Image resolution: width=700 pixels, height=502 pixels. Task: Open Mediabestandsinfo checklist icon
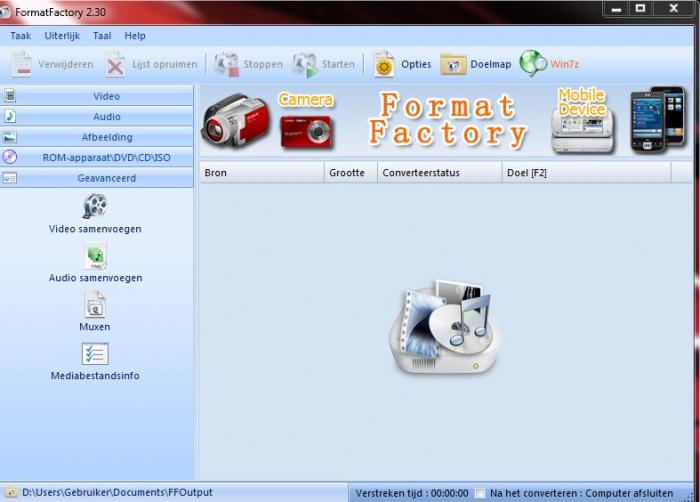coord(95,354)
